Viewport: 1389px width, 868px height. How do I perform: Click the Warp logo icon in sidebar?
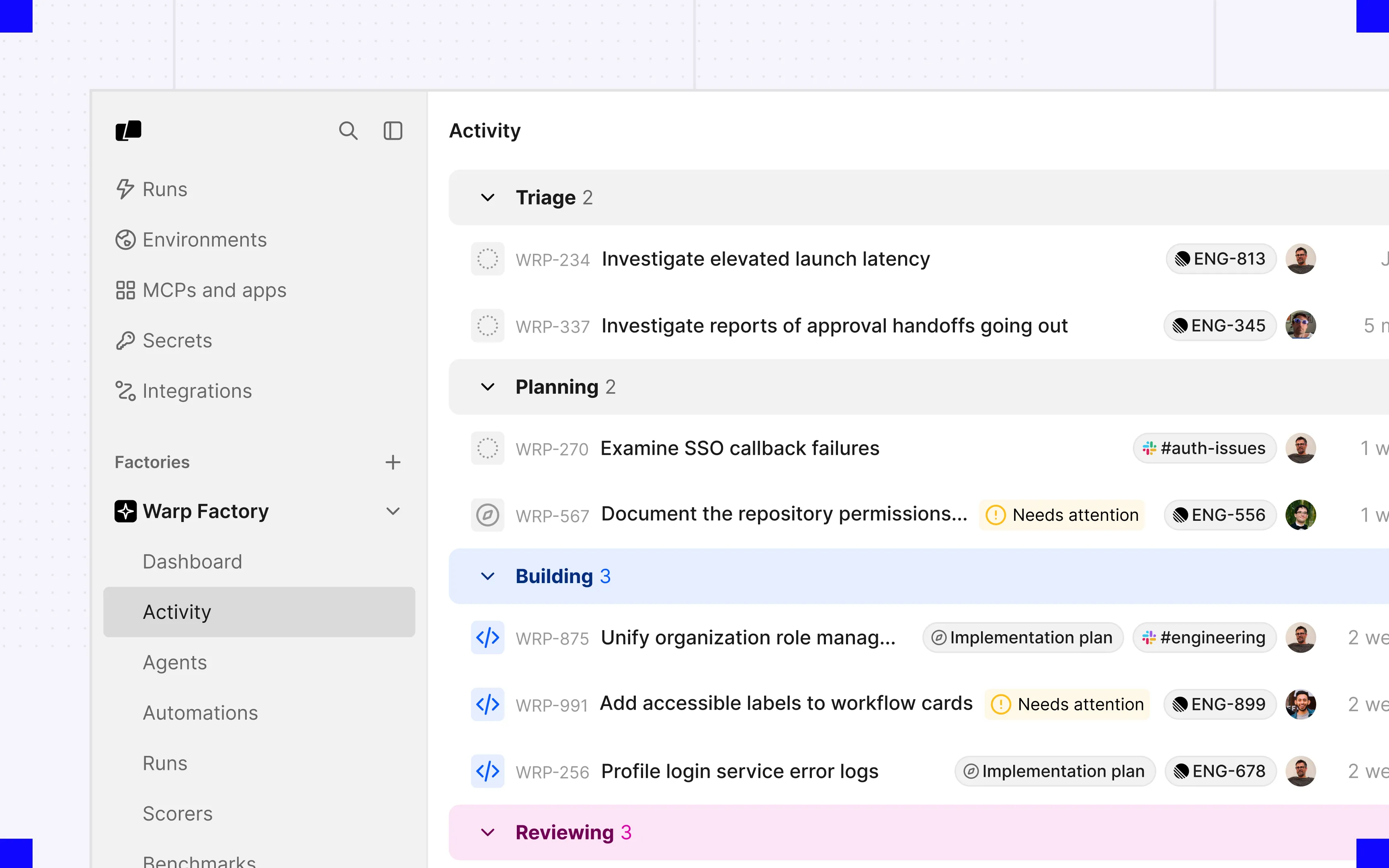pos(128,131)
